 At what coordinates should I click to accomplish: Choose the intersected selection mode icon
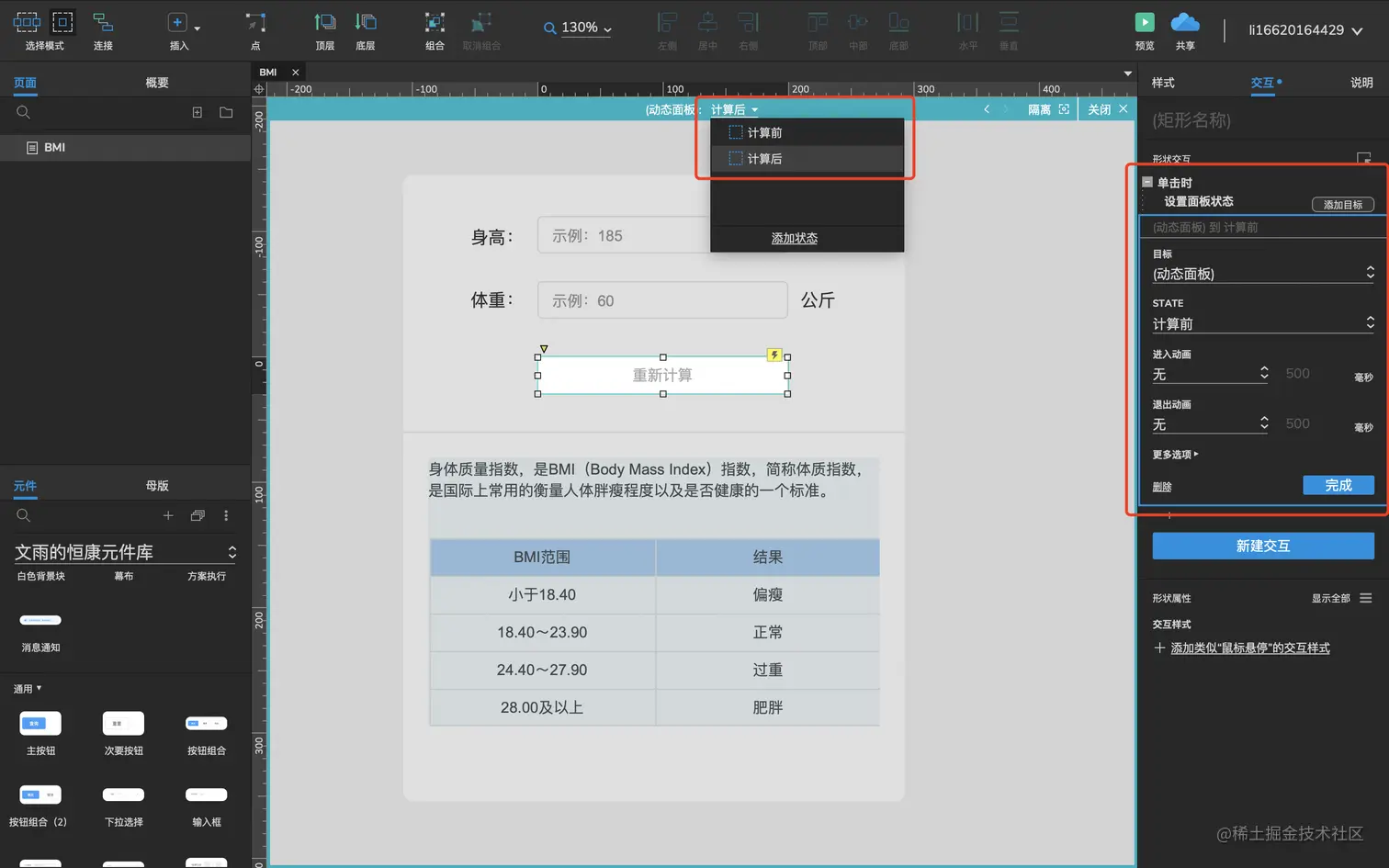pos(27,22)
